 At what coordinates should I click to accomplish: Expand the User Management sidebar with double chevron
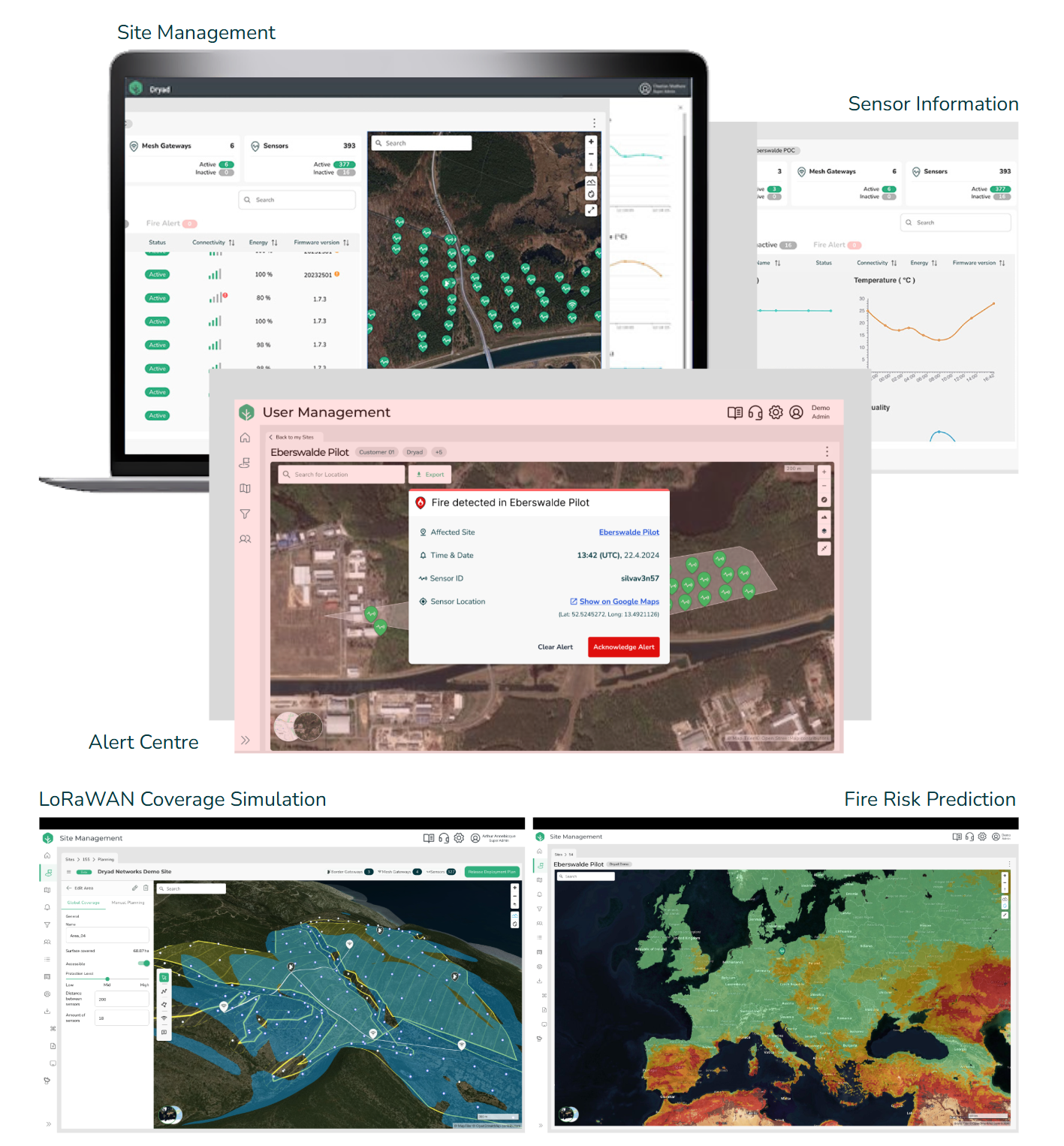click(245, 740)
